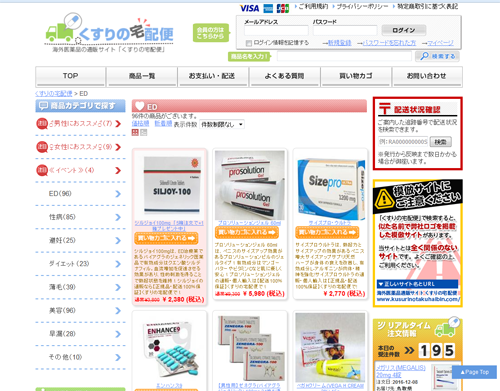Click the JCB card icon
The height and width of the screenshot is (391, 500).
point(283,8)
